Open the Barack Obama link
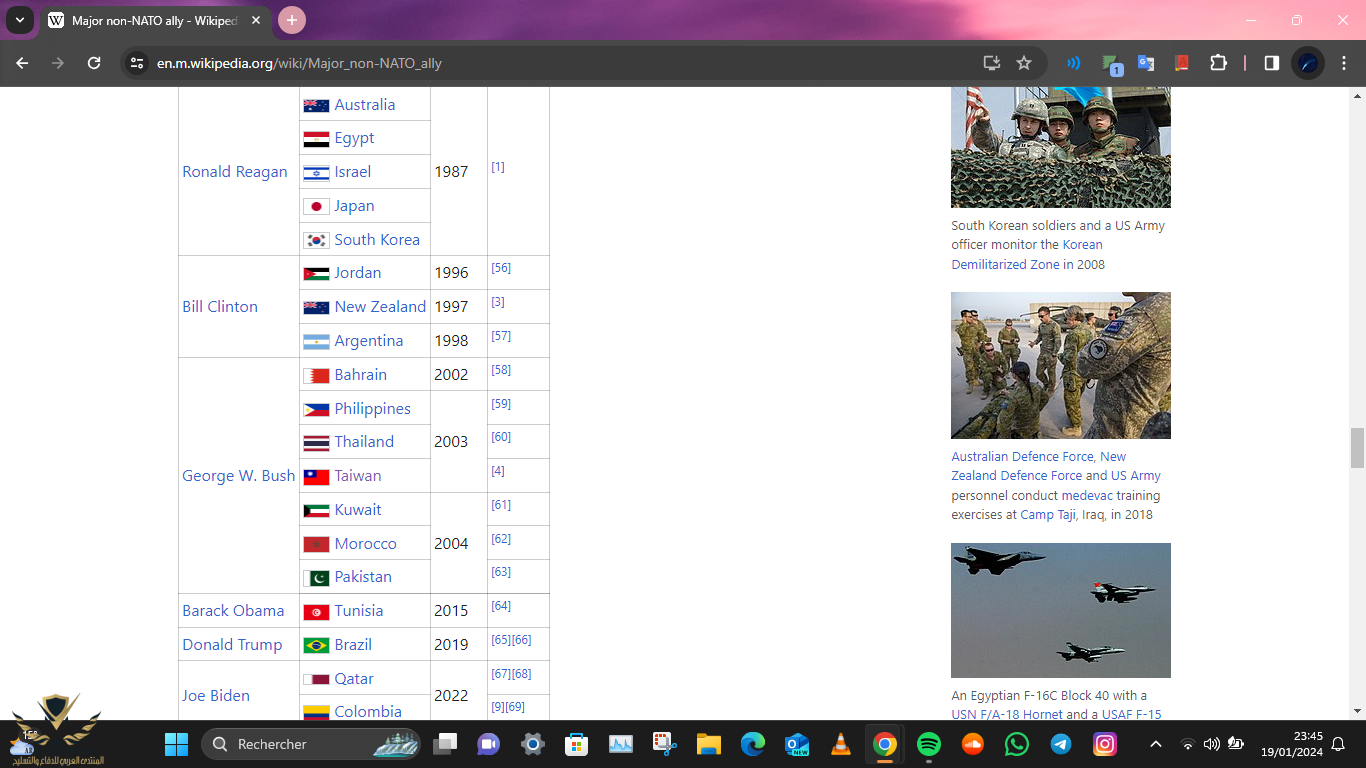This screenshot has width=1366, height=768. click(x=233, y=611)
